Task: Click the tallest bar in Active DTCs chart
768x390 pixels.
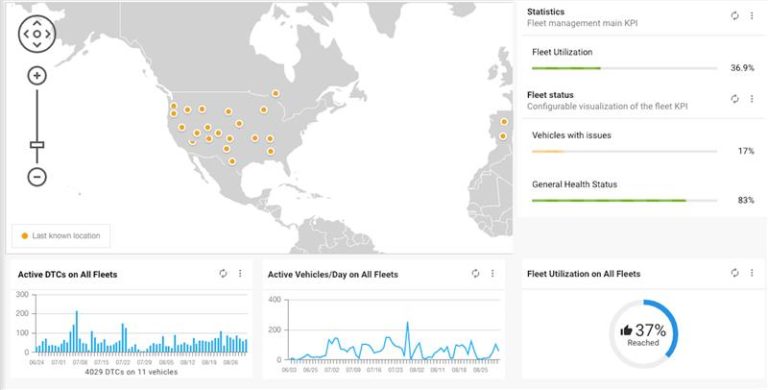Action: (76, 331)
